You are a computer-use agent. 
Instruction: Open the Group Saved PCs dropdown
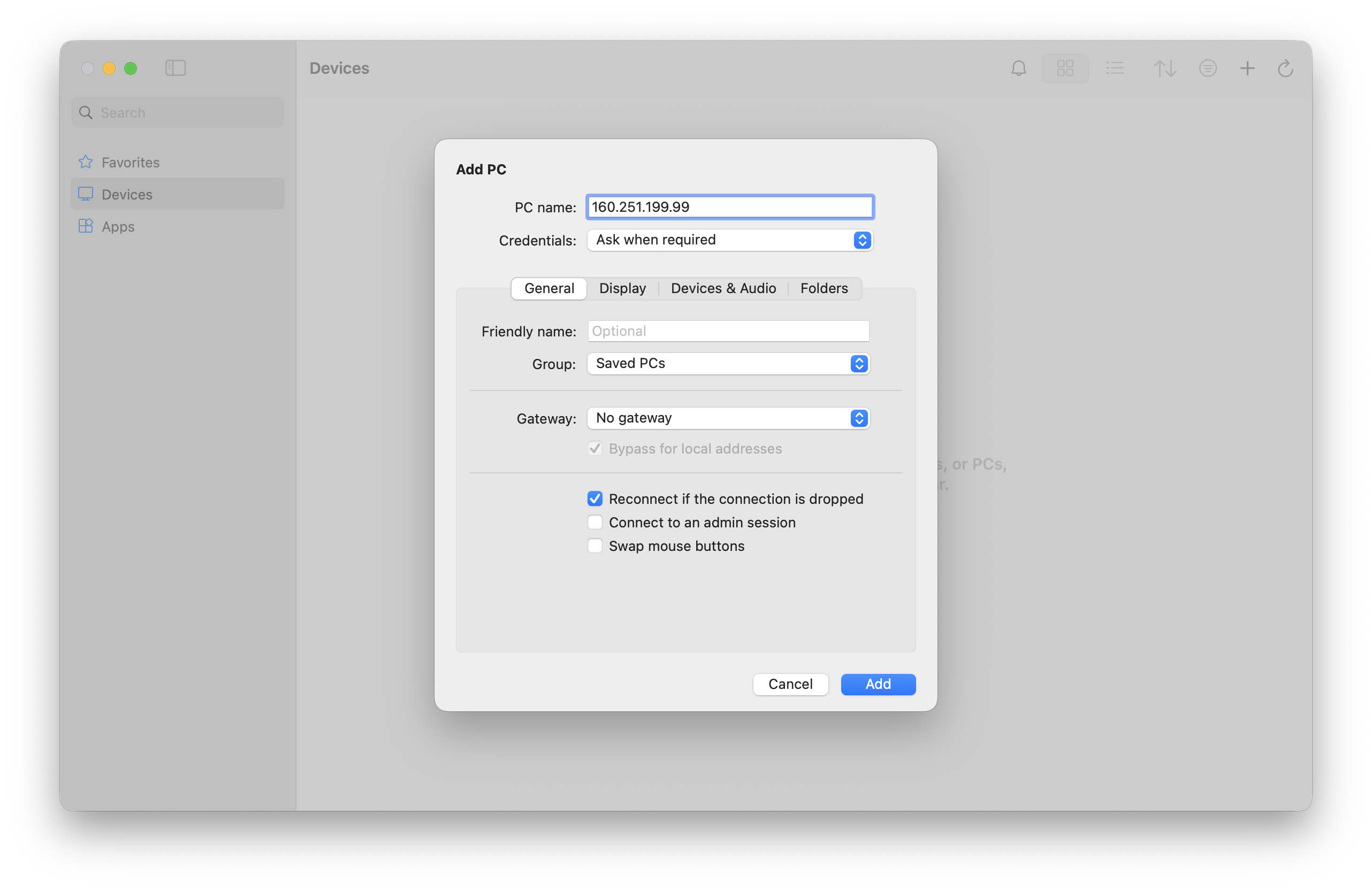tap(728, 364)
